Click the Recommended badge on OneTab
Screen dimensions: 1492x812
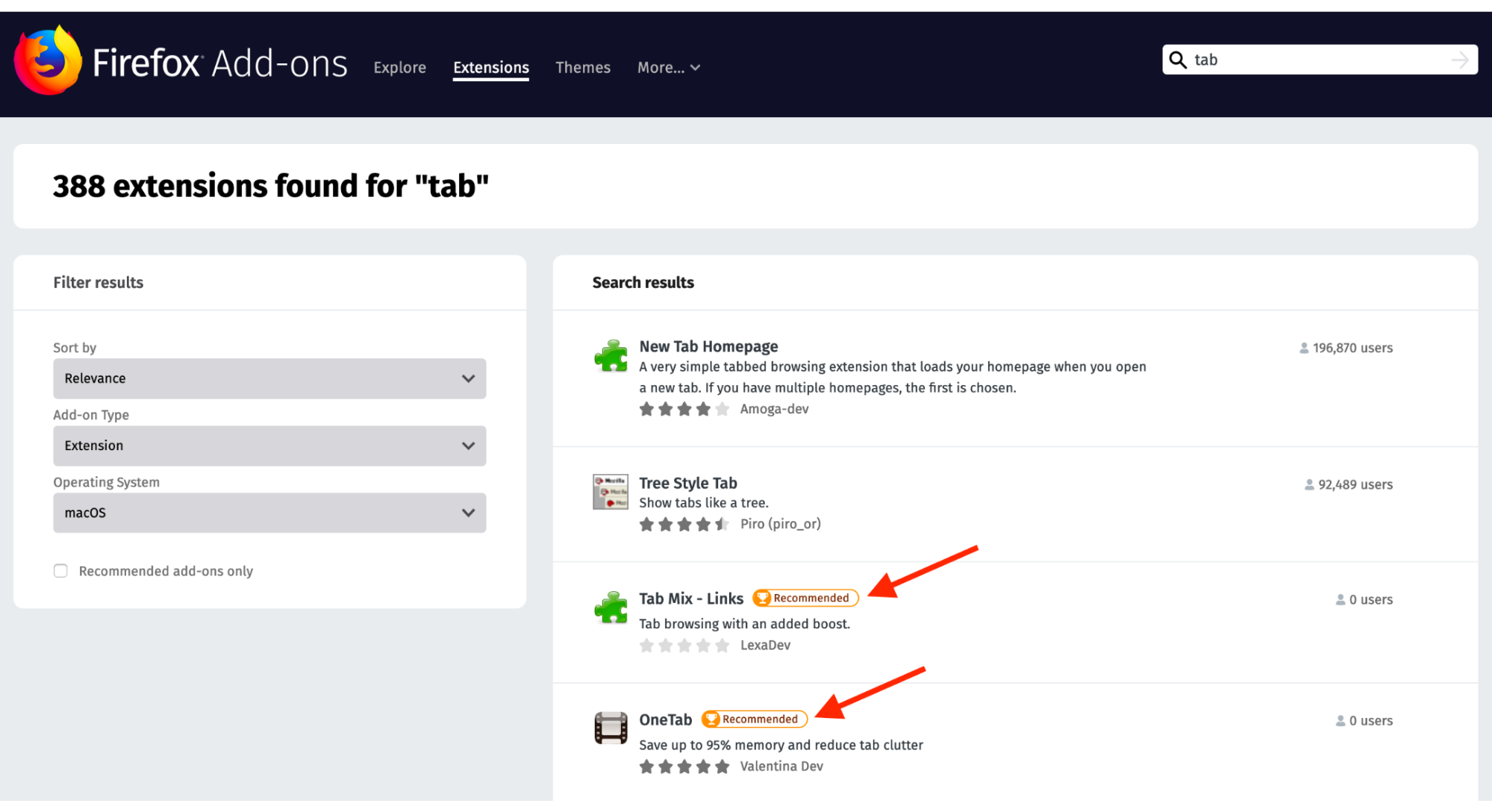(x=755, y=719)
